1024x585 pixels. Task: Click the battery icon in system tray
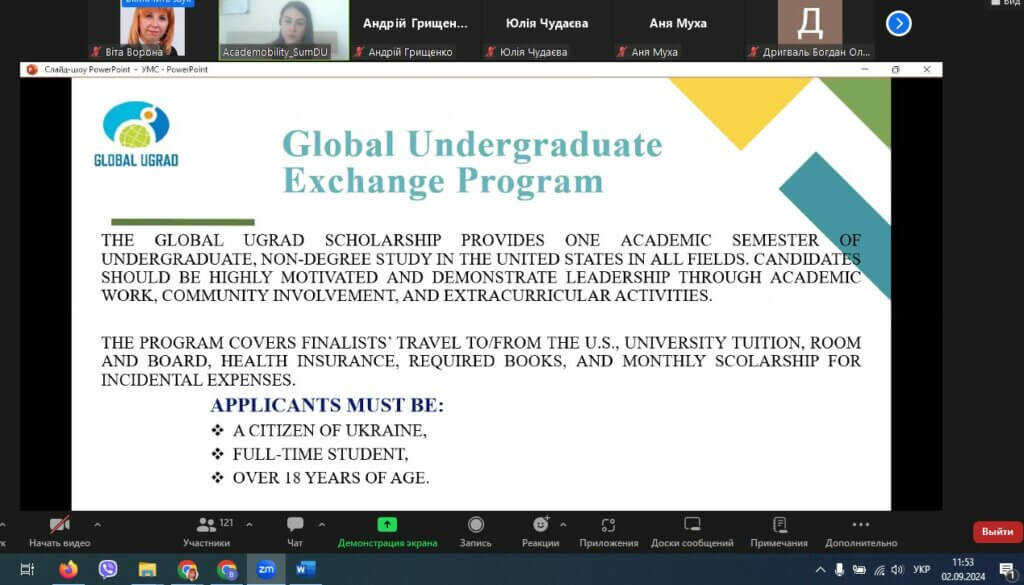pyautogui.click(x=859, y=570)
